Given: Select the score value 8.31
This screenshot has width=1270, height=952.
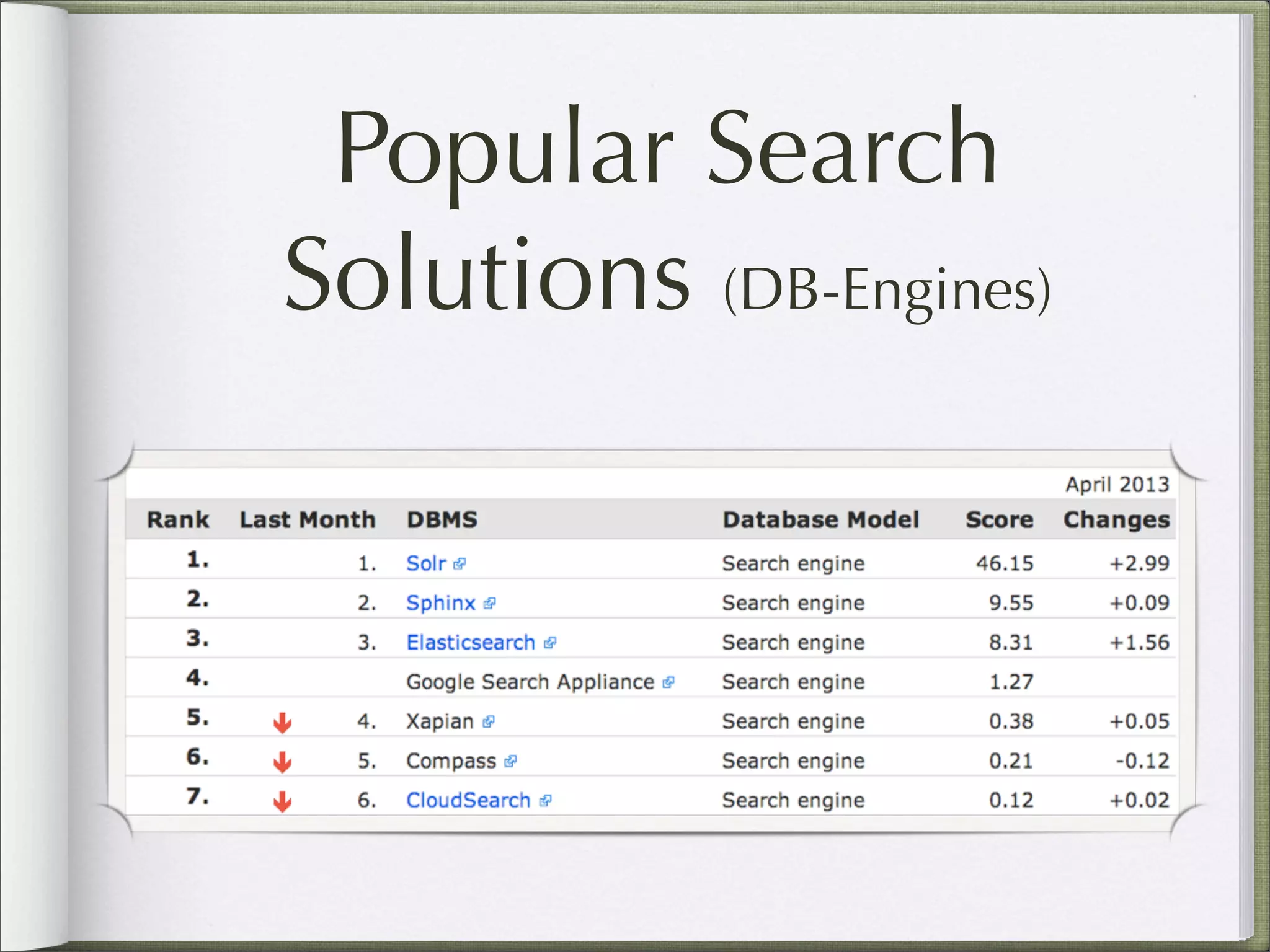Looking at the screenshot, I should 1011,643.
